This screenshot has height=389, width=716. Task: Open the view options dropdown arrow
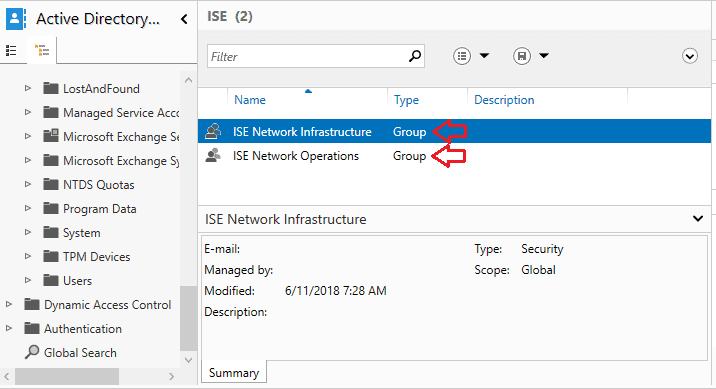(x=484, y=56)
